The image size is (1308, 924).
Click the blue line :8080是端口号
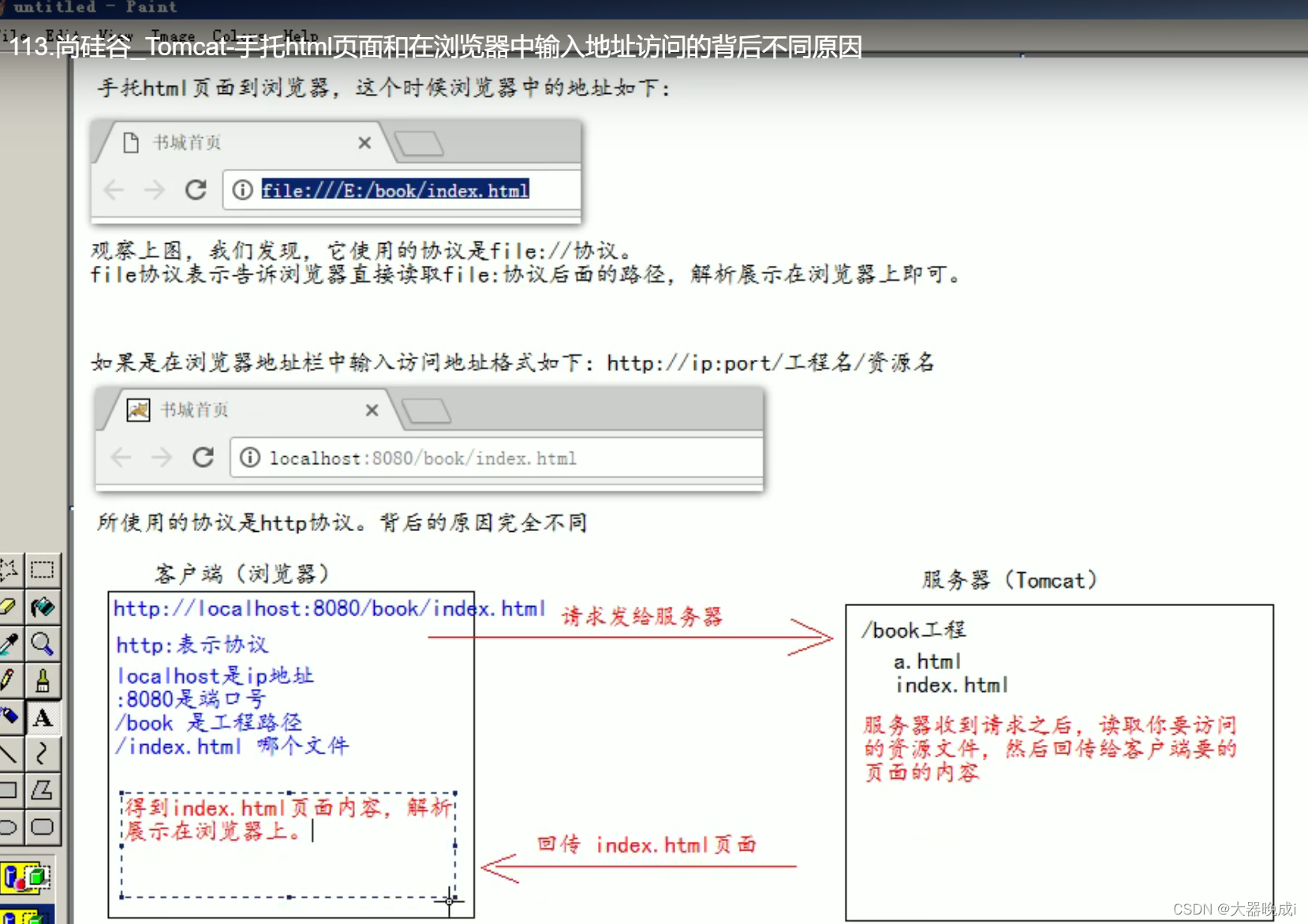pyautogui.click(x=192, y=699)
